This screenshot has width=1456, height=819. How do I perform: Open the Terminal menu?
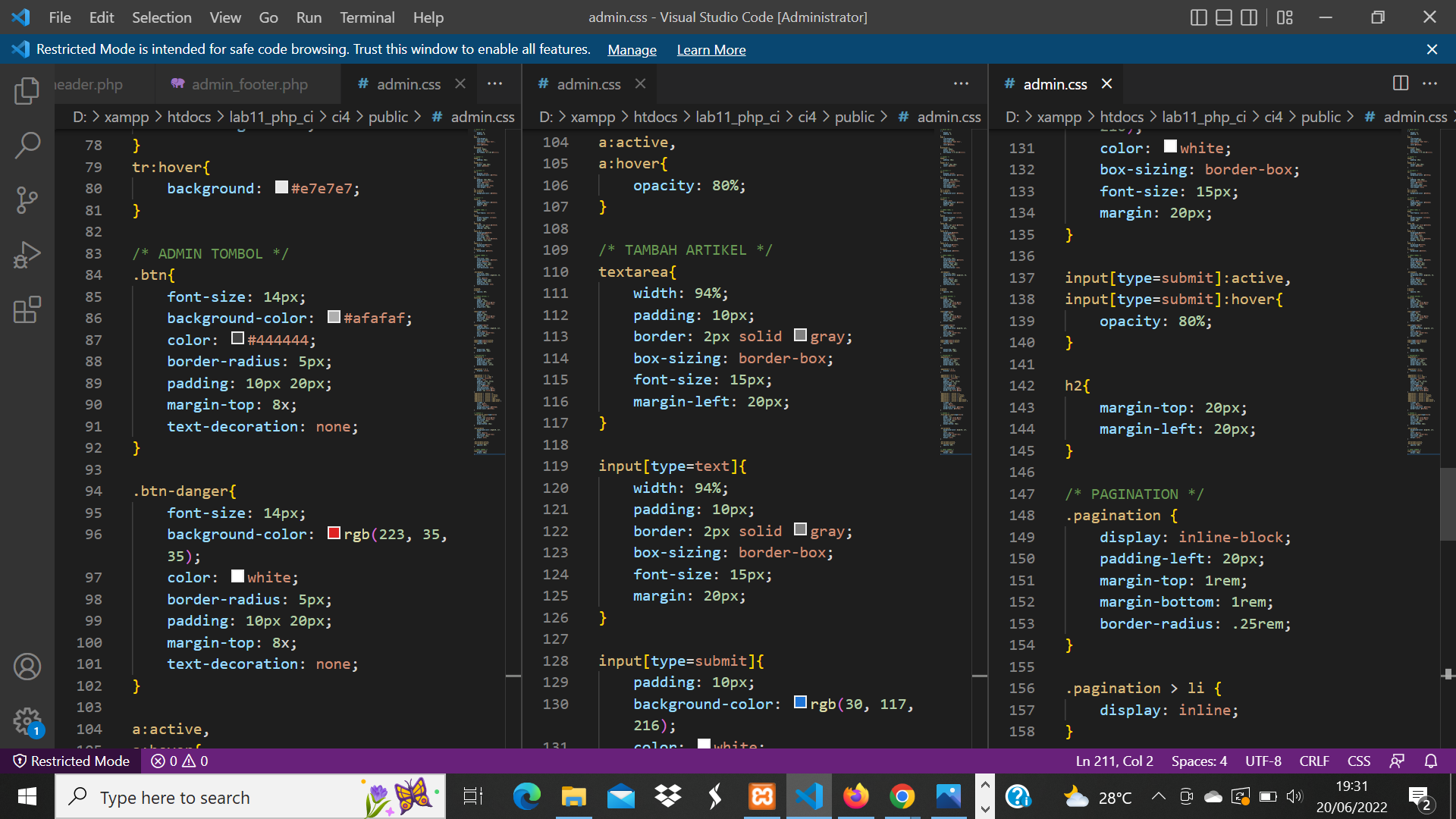coord(367,17)
